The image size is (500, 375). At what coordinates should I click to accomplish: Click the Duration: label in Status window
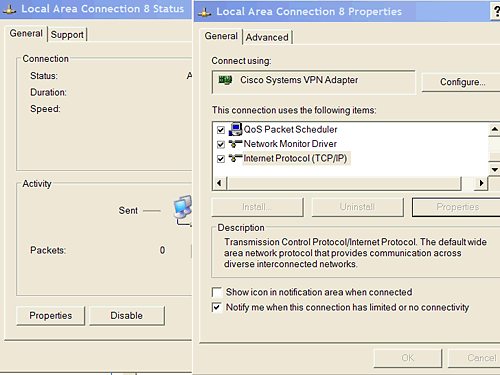click(48, 92)
